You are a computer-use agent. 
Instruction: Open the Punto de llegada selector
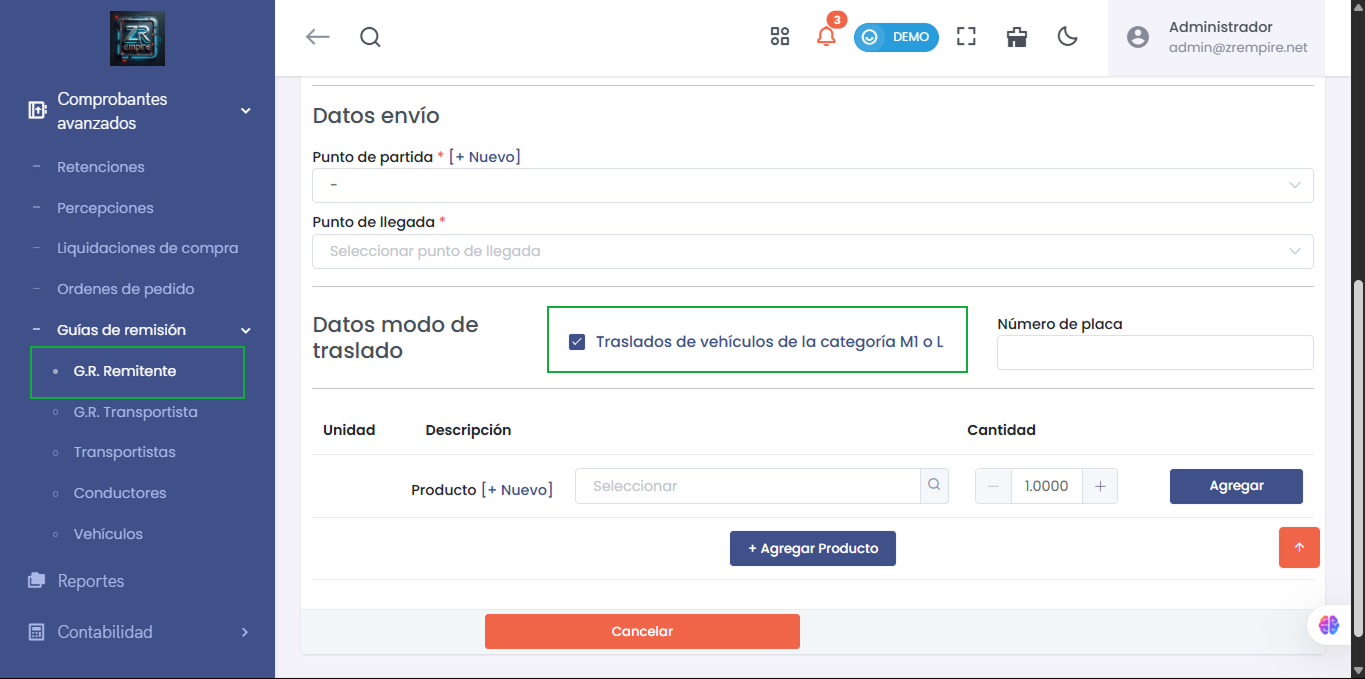pos(812,251)
